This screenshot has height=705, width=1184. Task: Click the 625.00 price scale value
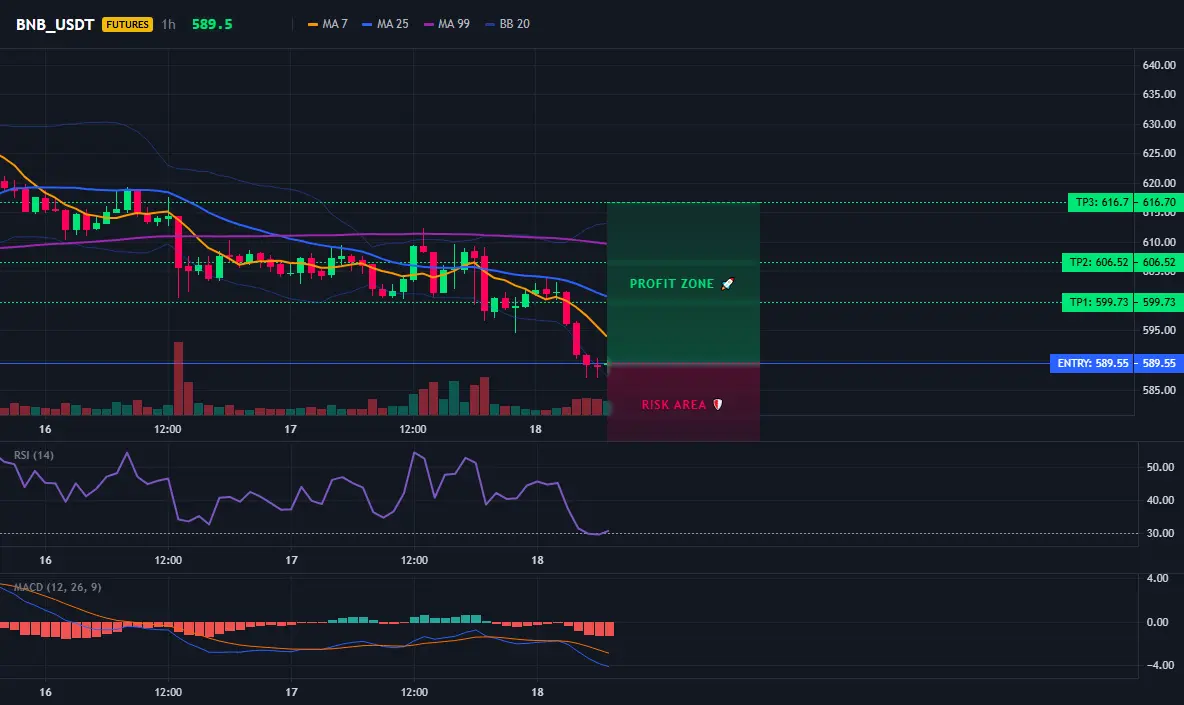(1159, 153)
